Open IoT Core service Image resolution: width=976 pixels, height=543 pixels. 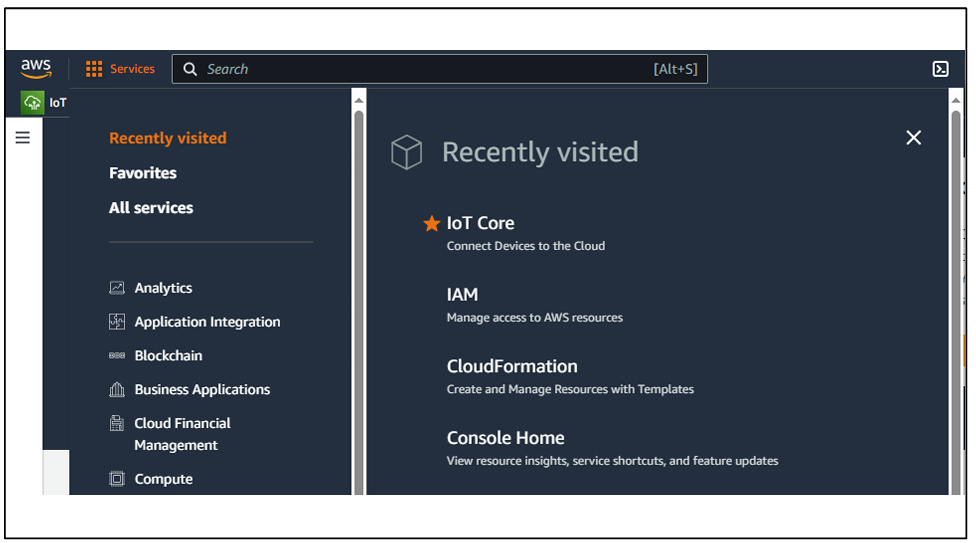[481, 223]
